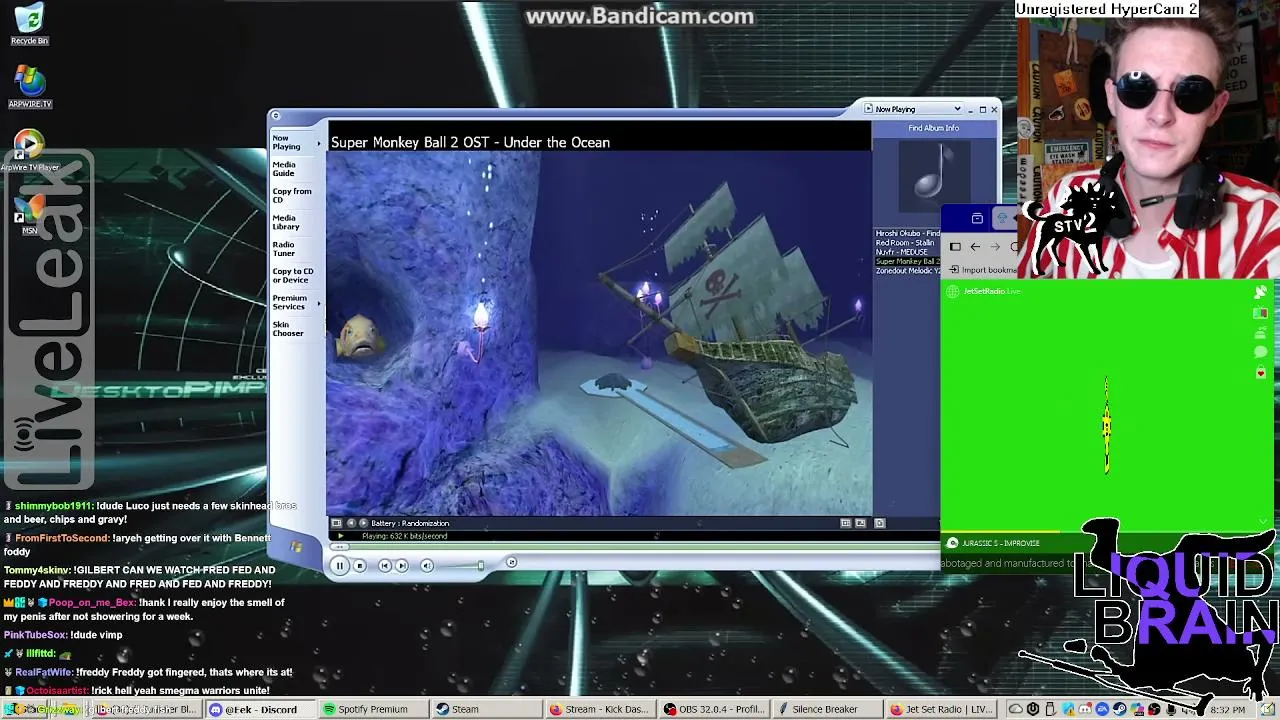
Task: Toggle the playlist pane view
Action: [x=860, y=523]
